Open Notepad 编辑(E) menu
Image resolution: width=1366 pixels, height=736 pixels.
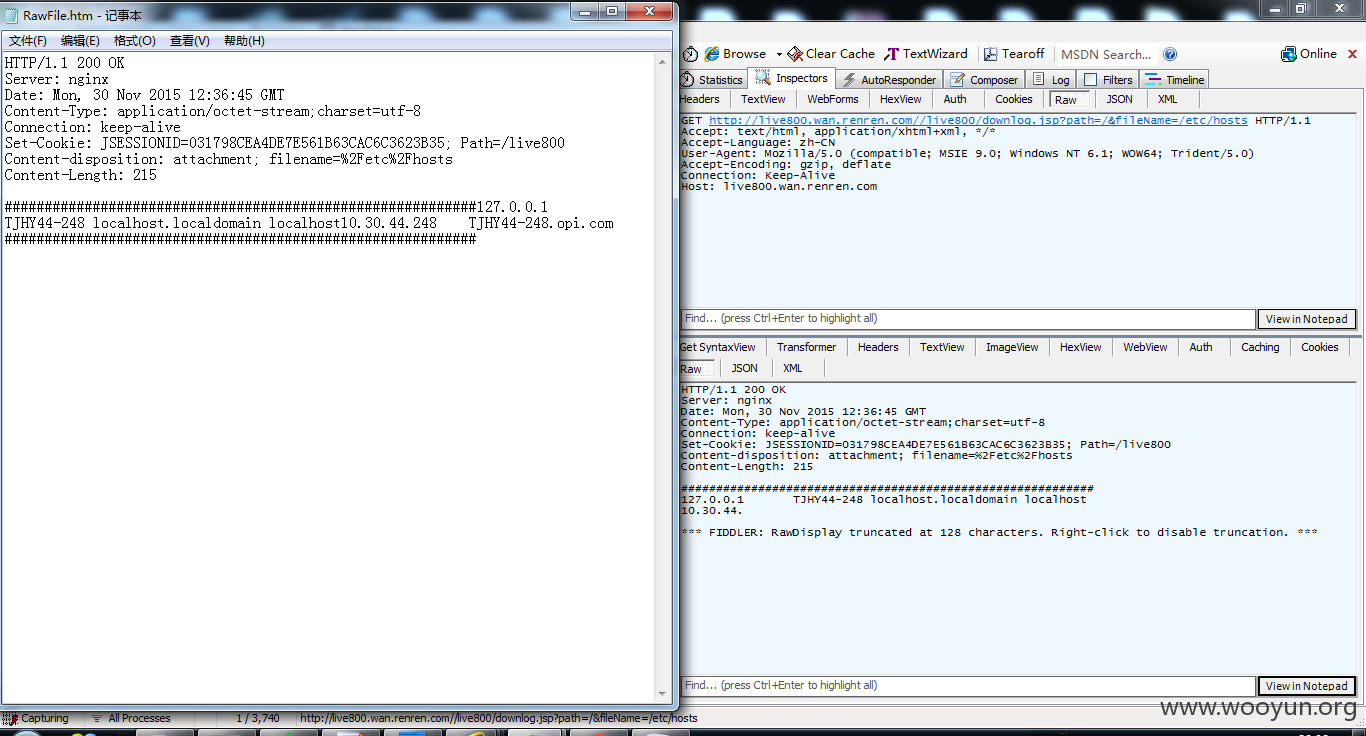pyautogui.click(x=80, y=41)
